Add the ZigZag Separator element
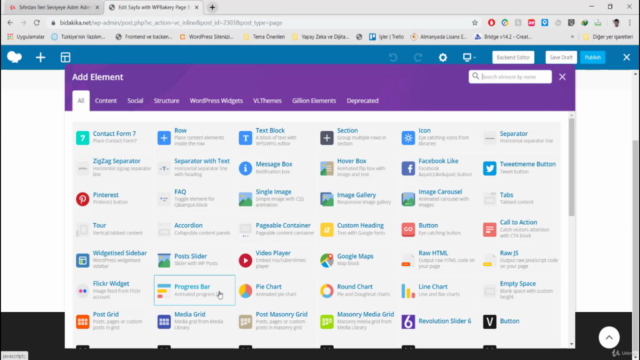Image resolution: width=640 pixels, height=360 pixels. [x=113, y=168]
